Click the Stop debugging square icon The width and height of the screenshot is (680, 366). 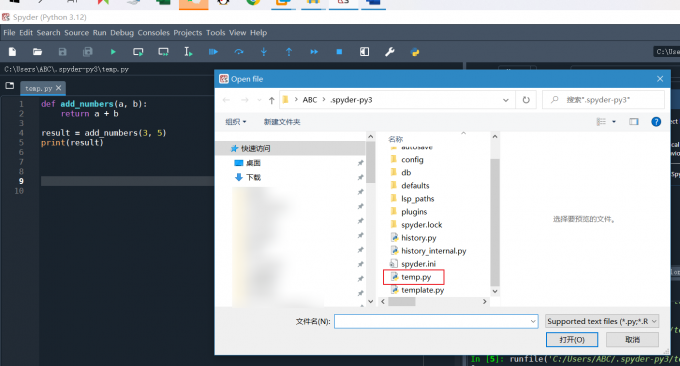pos(339,52)
